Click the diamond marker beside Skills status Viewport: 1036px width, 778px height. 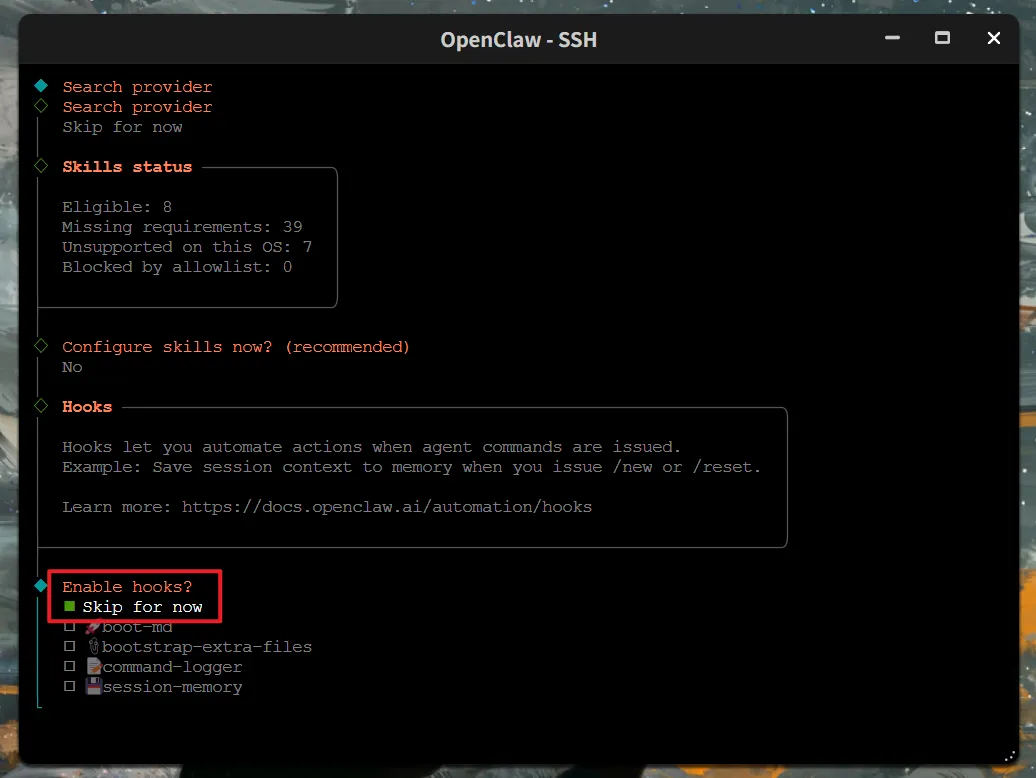[41, 166]
